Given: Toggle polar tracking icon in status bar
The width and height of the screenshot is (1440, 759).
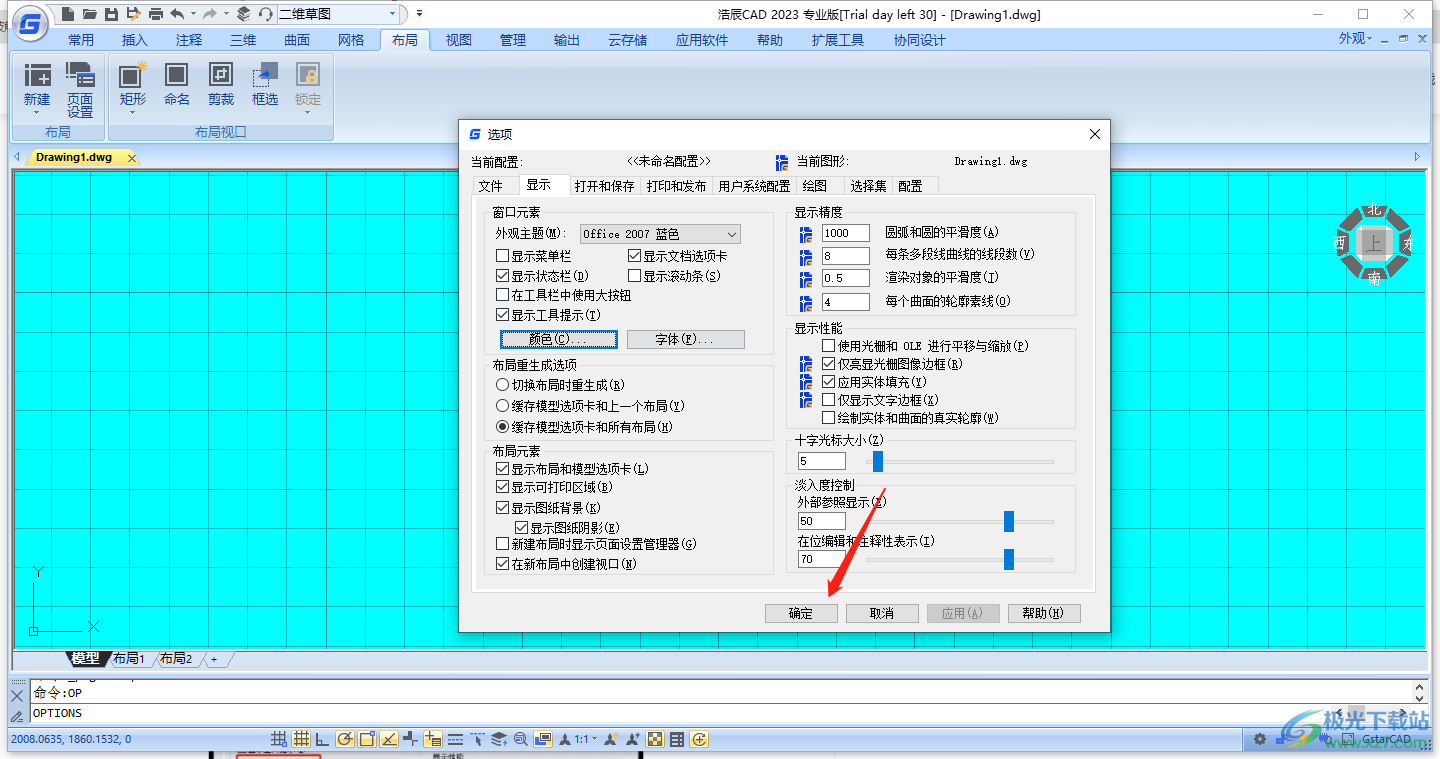Looking at the screenshot, I should pos(345,739).
